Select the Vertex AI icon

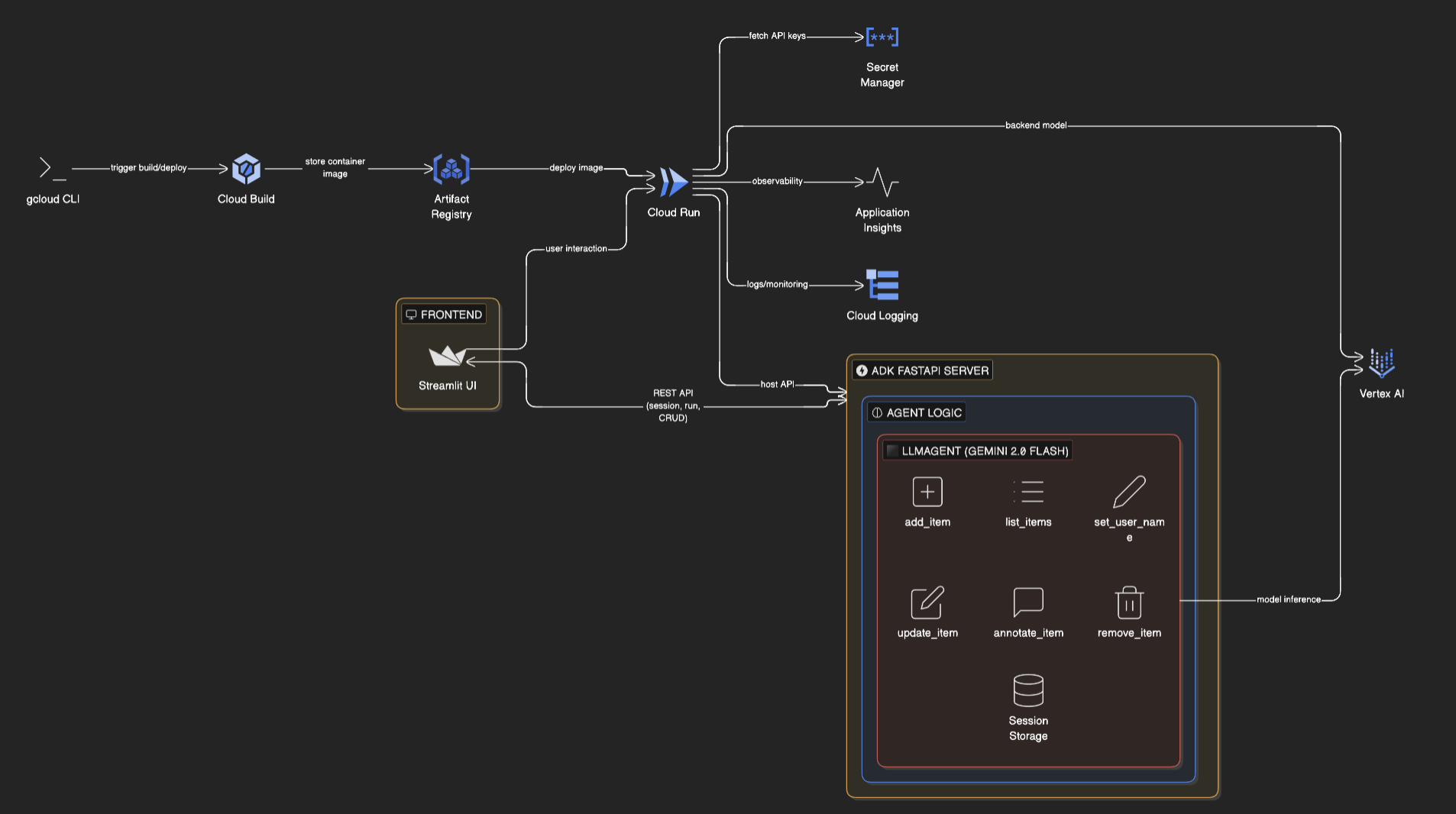coord(1380,362)
